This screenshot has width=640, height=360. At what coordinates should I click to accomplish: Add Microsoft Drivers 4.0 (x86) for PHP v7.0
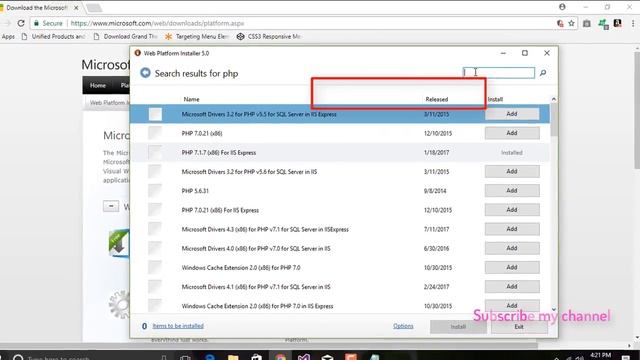click(x=512, y=248)
